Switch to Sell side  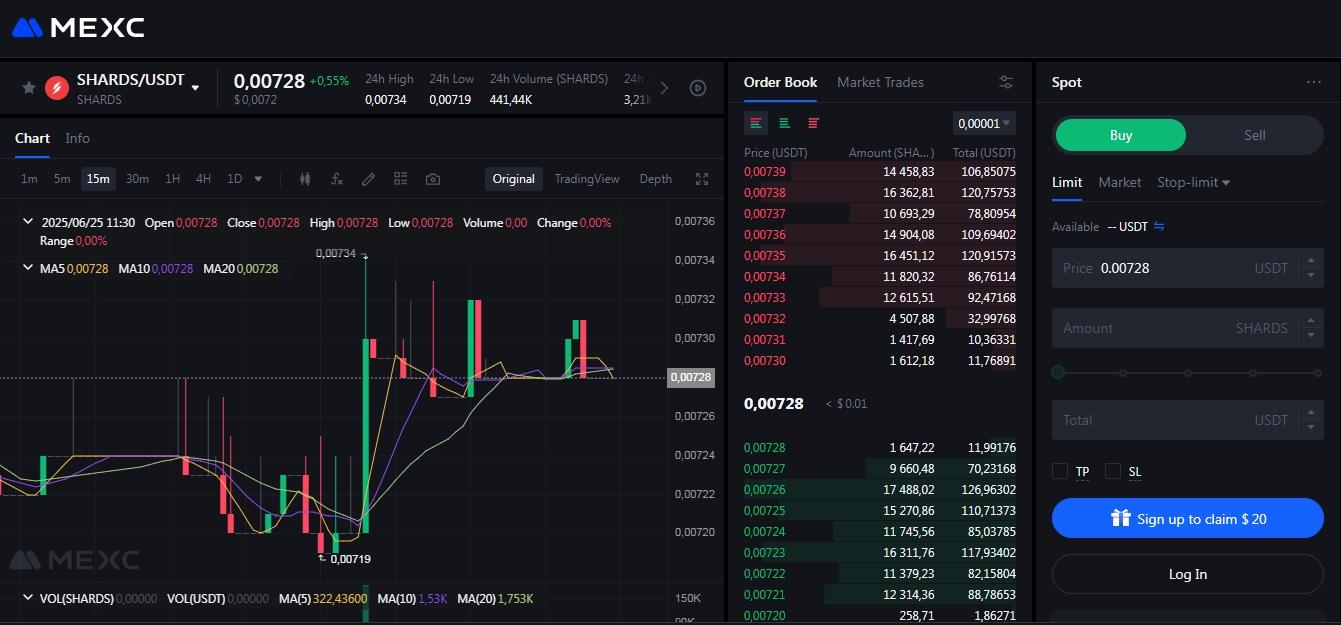click(1254, 135)
